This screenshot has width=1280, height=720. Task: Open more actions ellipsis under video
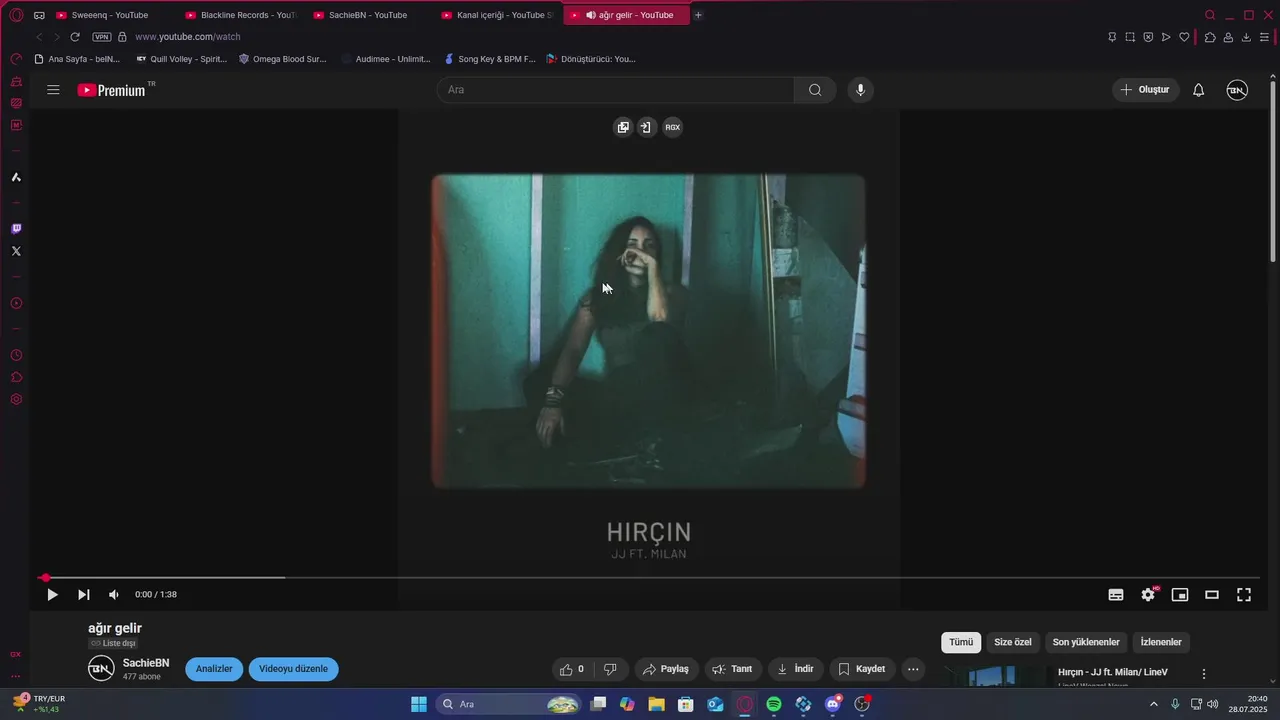tap(913, 669)
